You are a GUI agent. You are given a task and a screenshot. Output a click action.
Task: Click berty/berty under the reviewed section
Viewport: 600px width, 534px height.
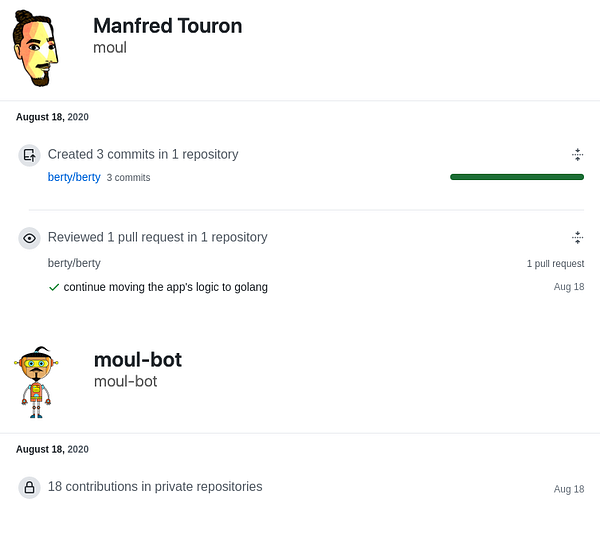[x=74, y=263]
